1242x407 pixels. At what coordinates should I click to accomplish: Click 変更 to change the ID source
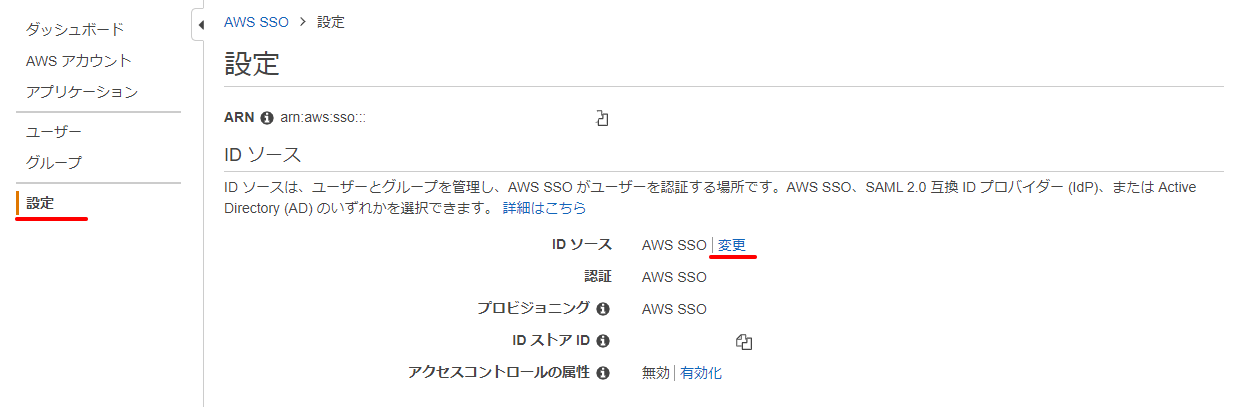point(732,245)
